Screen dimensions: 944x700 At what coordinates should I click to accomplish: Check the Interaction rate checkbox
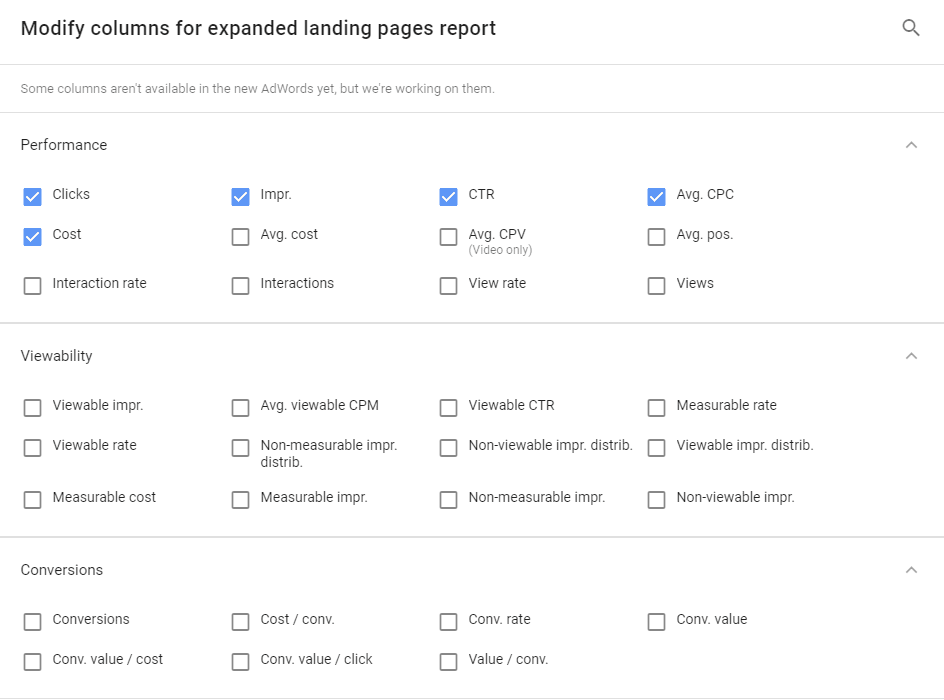click(x=33, y=286)
